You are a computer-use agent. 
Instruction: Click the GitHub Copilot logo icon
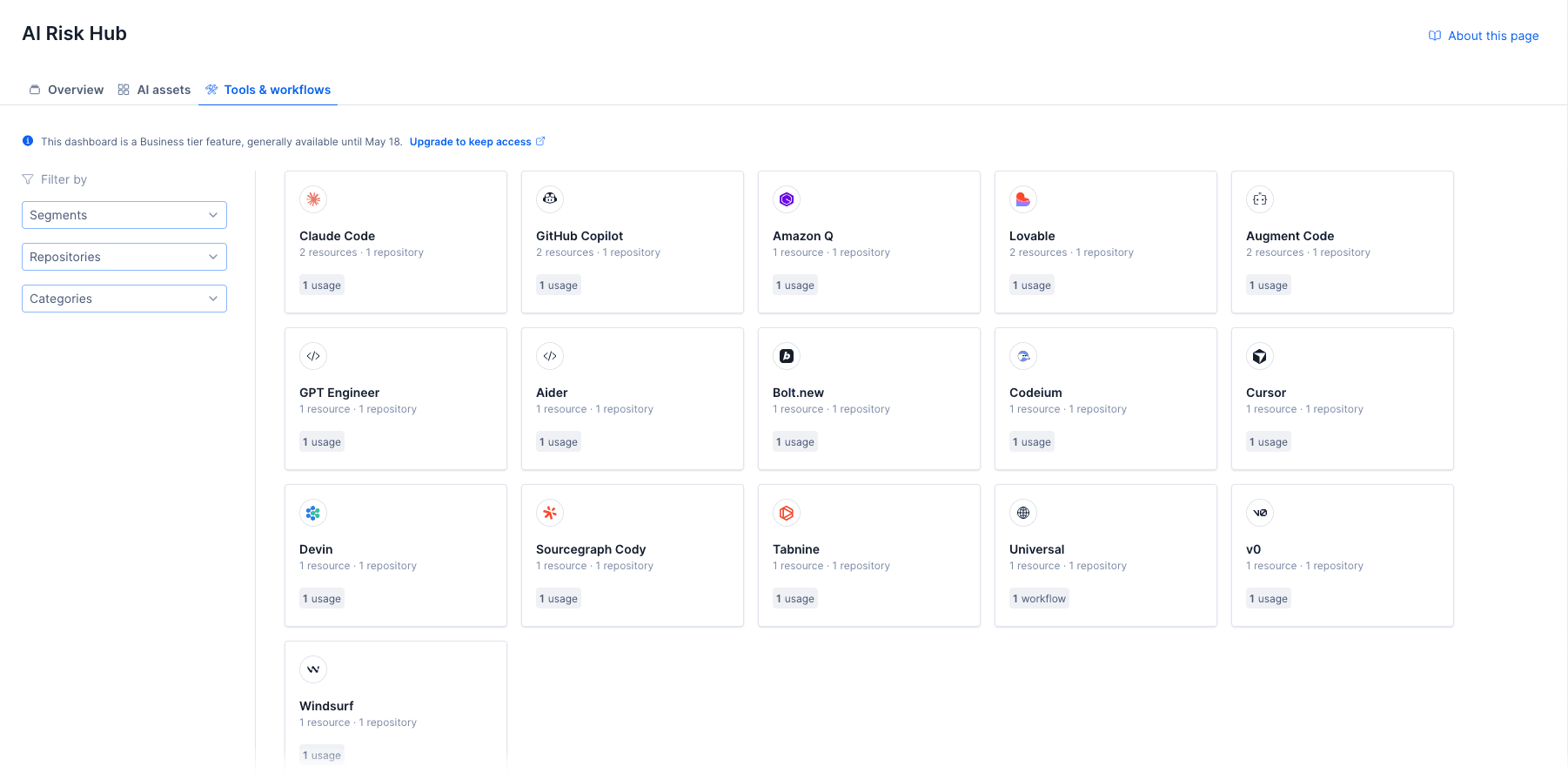pyautogui.click(x=550, y=199)
